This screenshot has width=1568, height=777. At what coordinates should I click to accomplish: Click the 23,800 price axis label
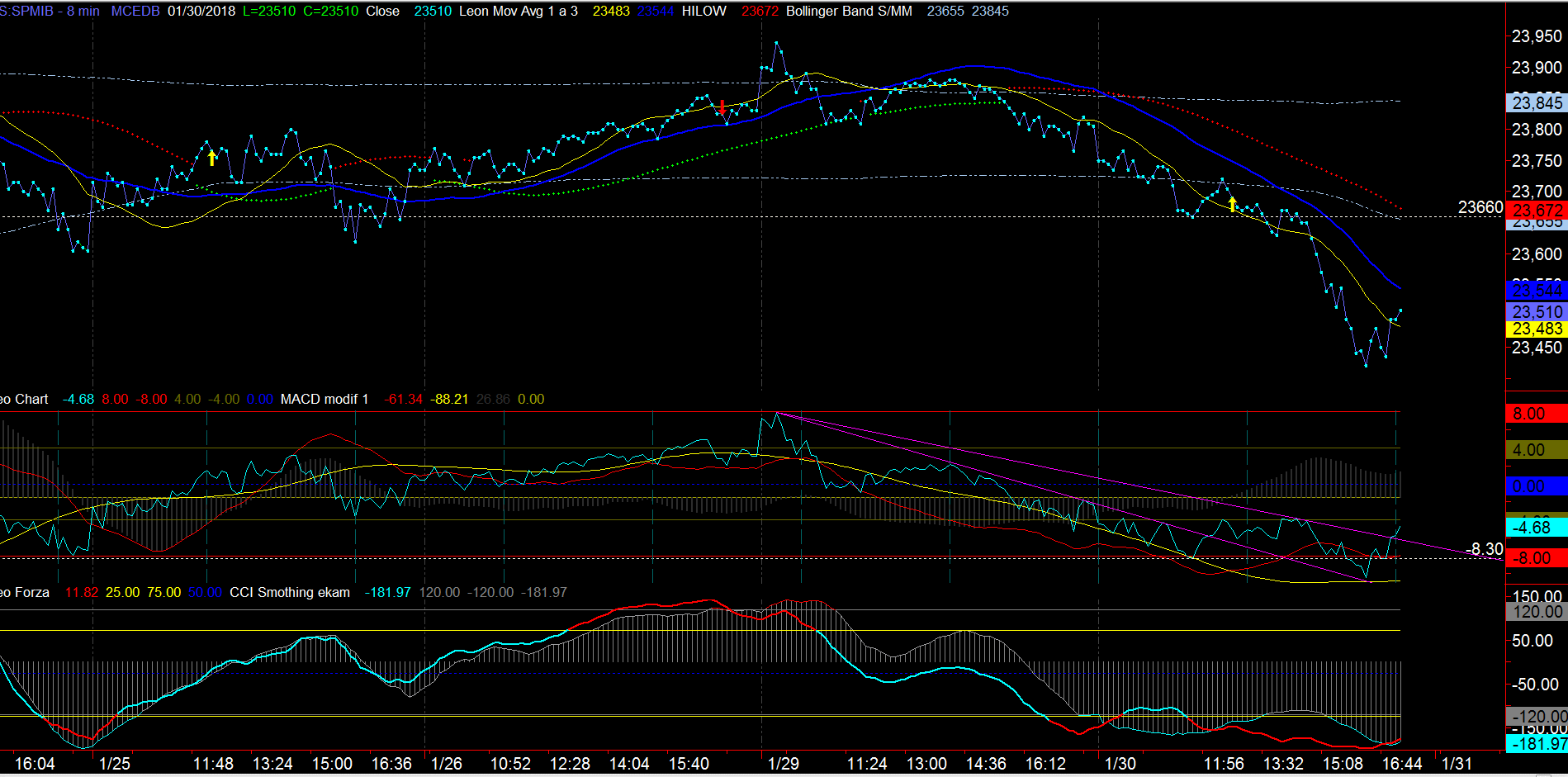coord(1537,130)
